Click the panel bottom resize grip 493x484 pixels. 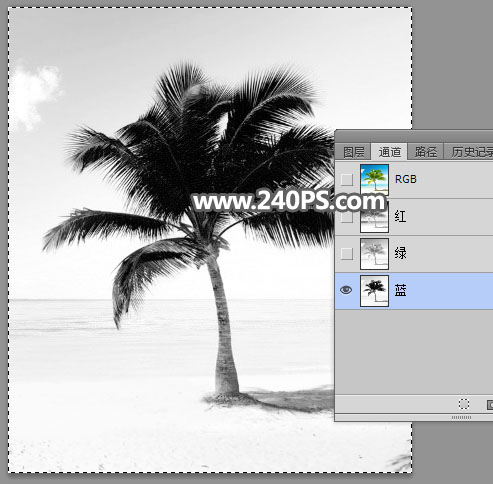(x=461, y=417)
